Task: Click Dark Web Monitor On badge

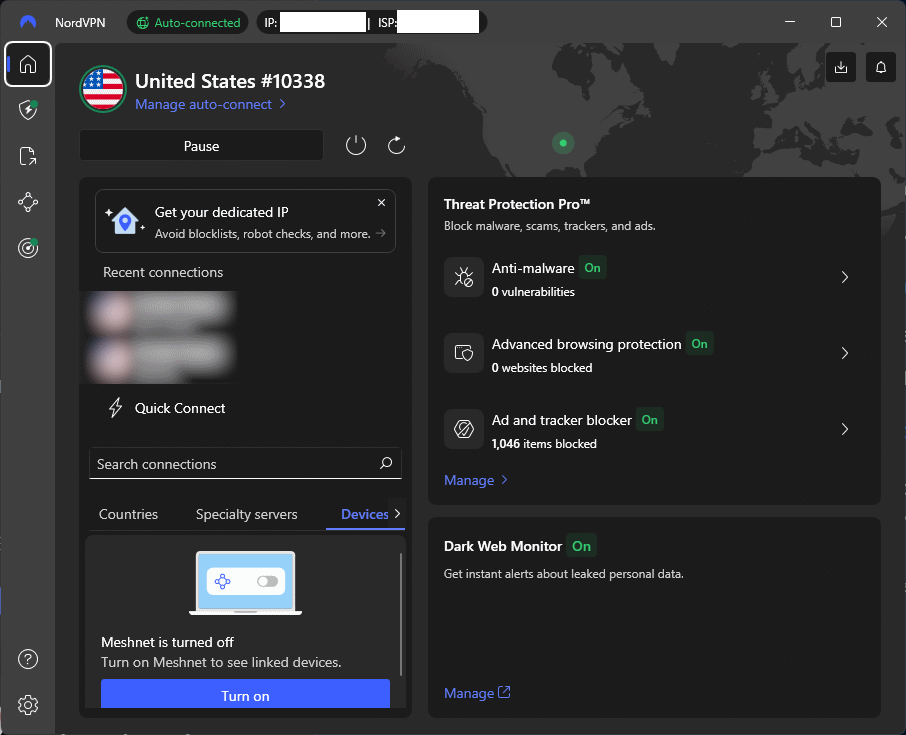Action: 581,546
